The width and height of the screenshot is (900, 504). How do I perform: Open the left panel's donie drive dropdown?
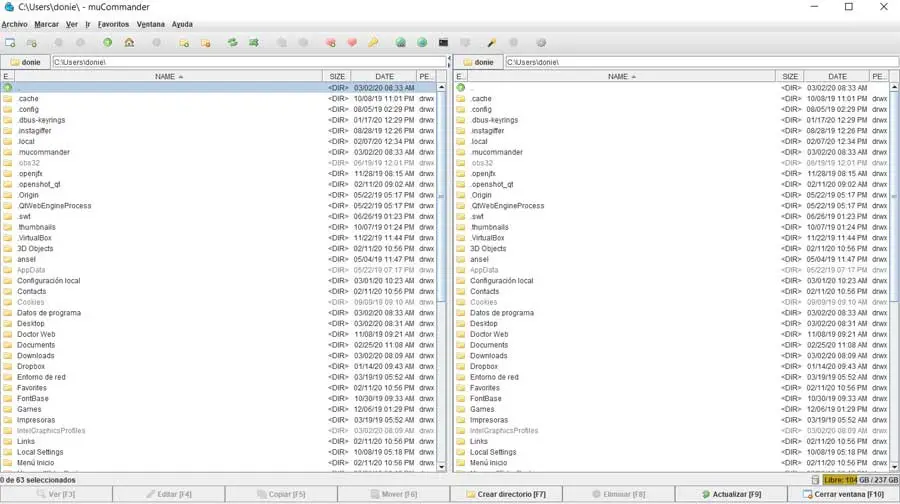pyautogui.click(x=25, y=62)
